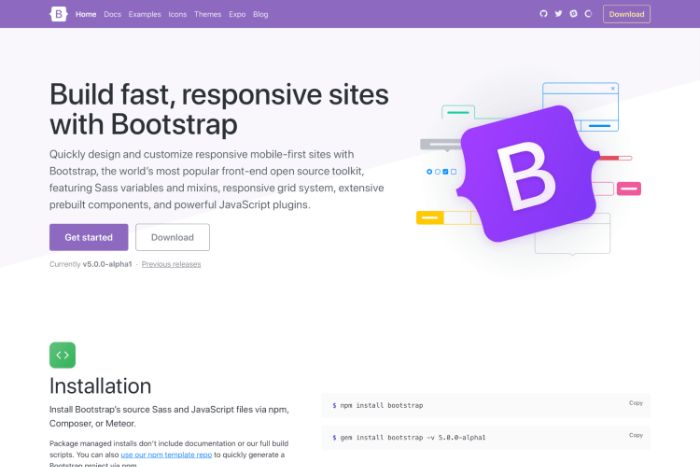Open the Blog nav link
700x467 pixels.
click(261, 15)
